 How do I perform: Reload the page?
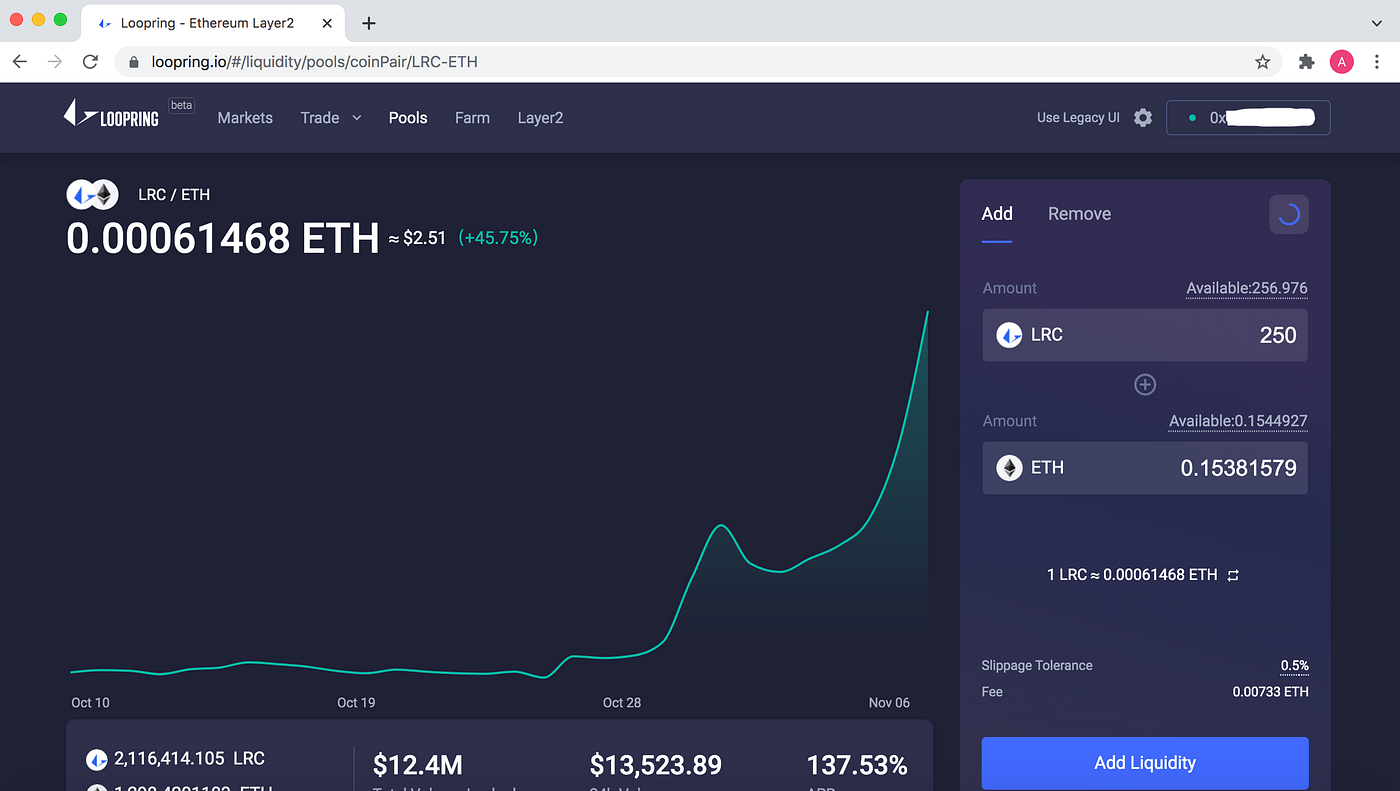(90, 62)
